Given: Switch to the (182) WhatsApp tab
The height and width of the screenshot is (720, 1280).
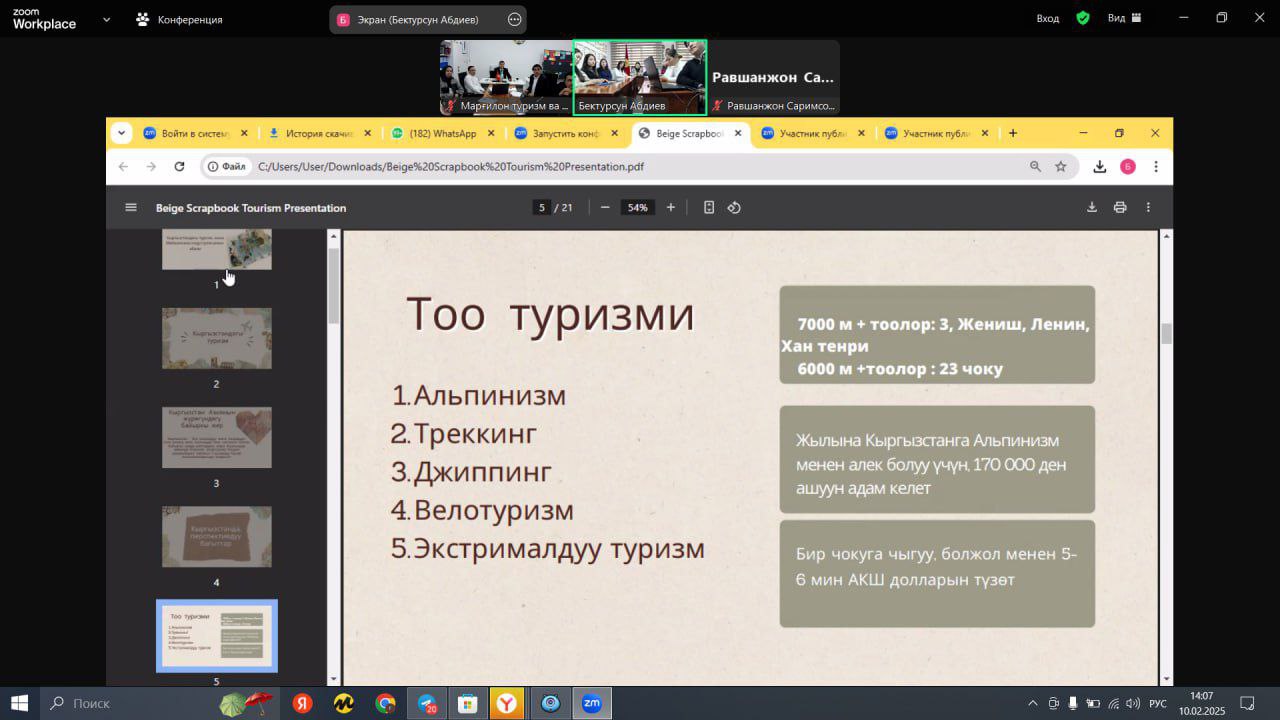Looking at the screenshot, I should point(441,133).
